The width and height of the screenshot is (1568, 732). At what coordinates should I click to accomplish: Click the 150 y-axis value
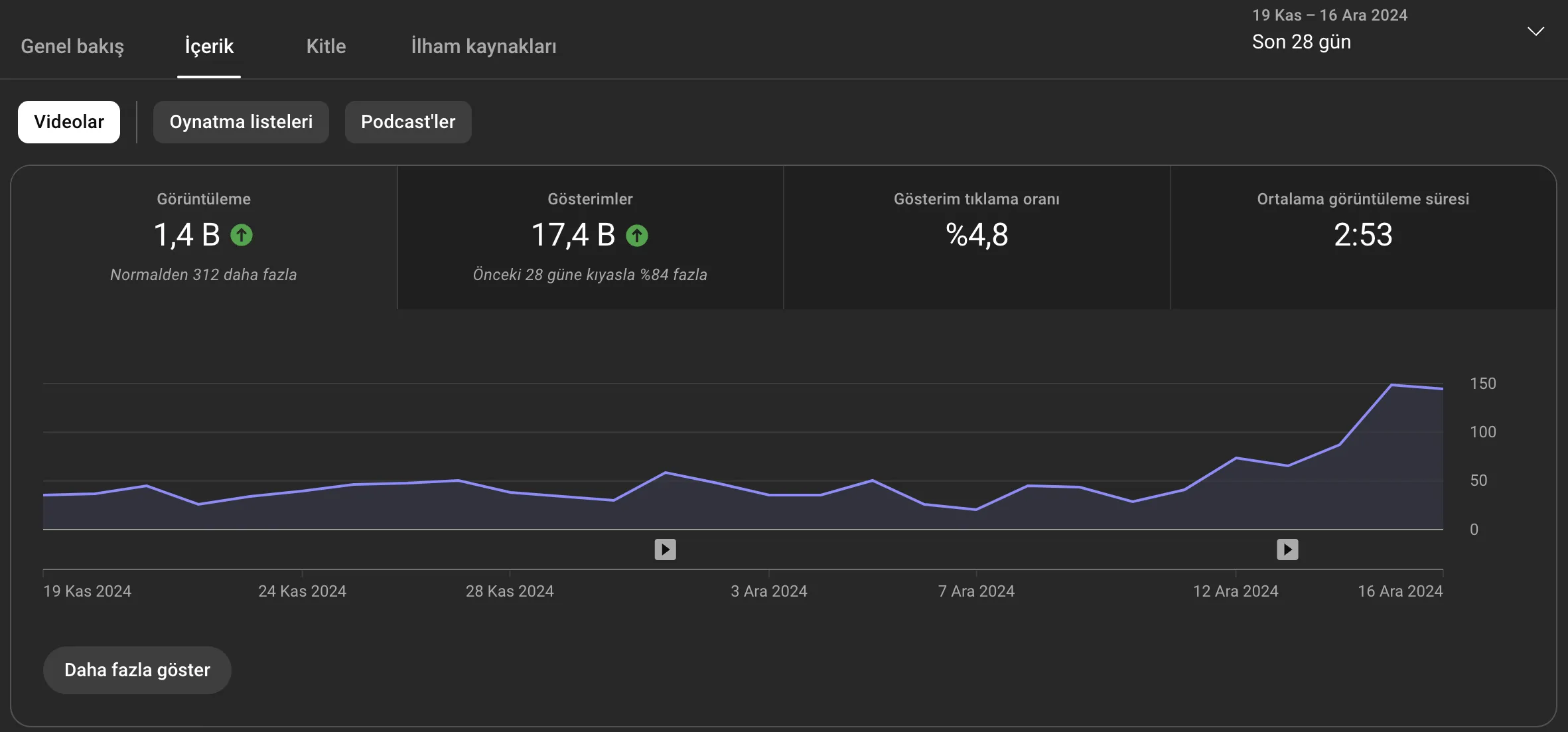[x=1483, y=384]
